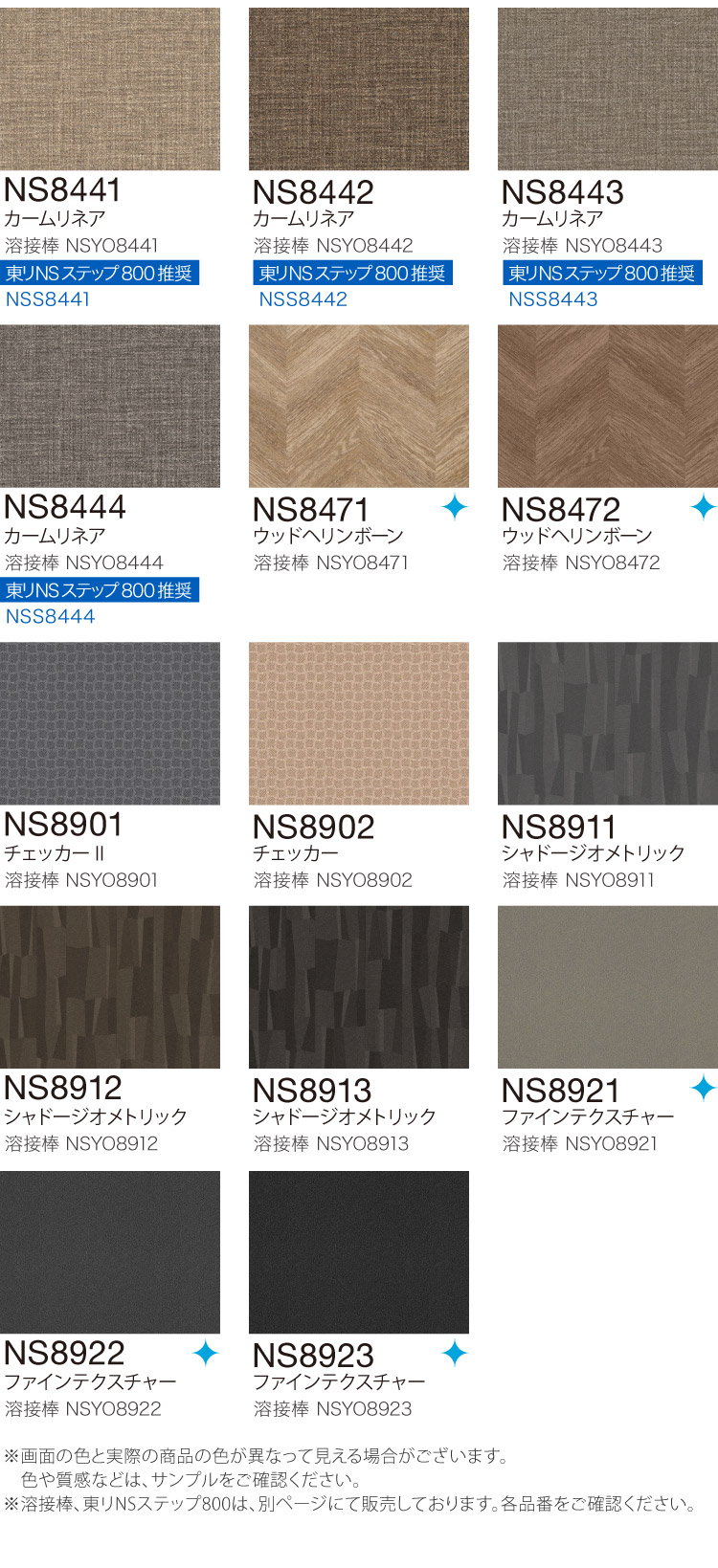Open the NSS8442 step product link
718x1568 pixels.
[303, 299]
